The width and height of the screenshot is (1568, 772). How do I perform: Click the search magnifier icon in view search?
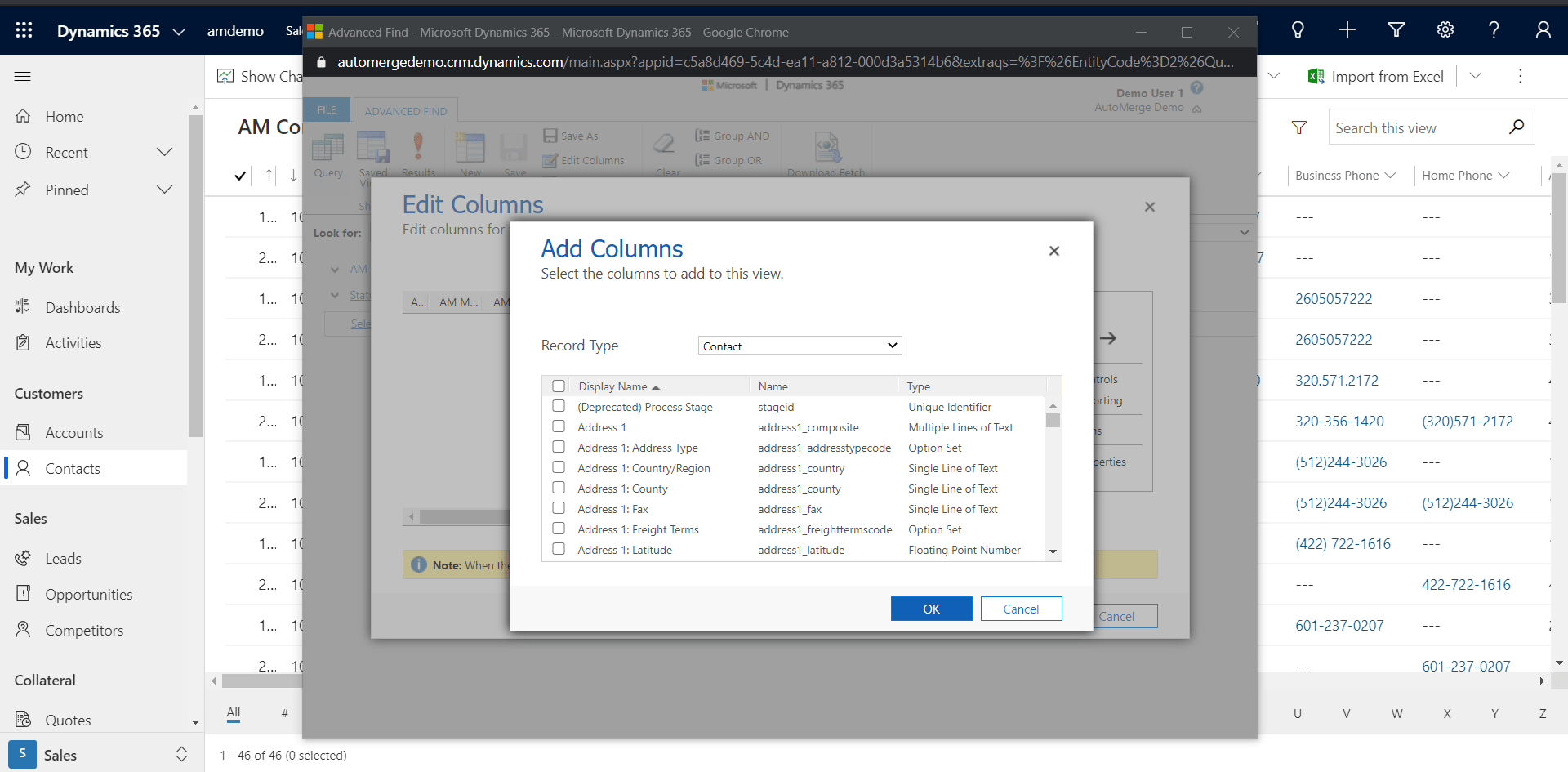tap(1517, 127)
